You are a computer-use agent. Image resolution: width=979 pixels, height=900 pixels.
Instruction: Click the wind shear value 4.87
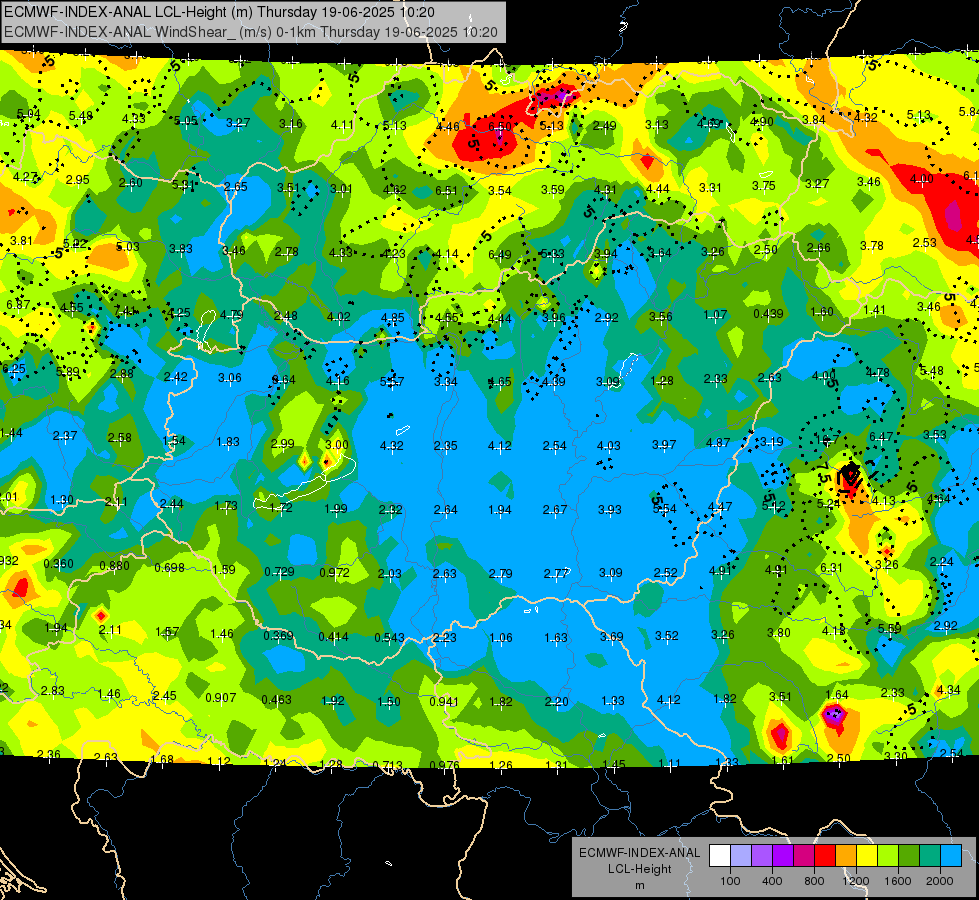click(x=718, y=443)
